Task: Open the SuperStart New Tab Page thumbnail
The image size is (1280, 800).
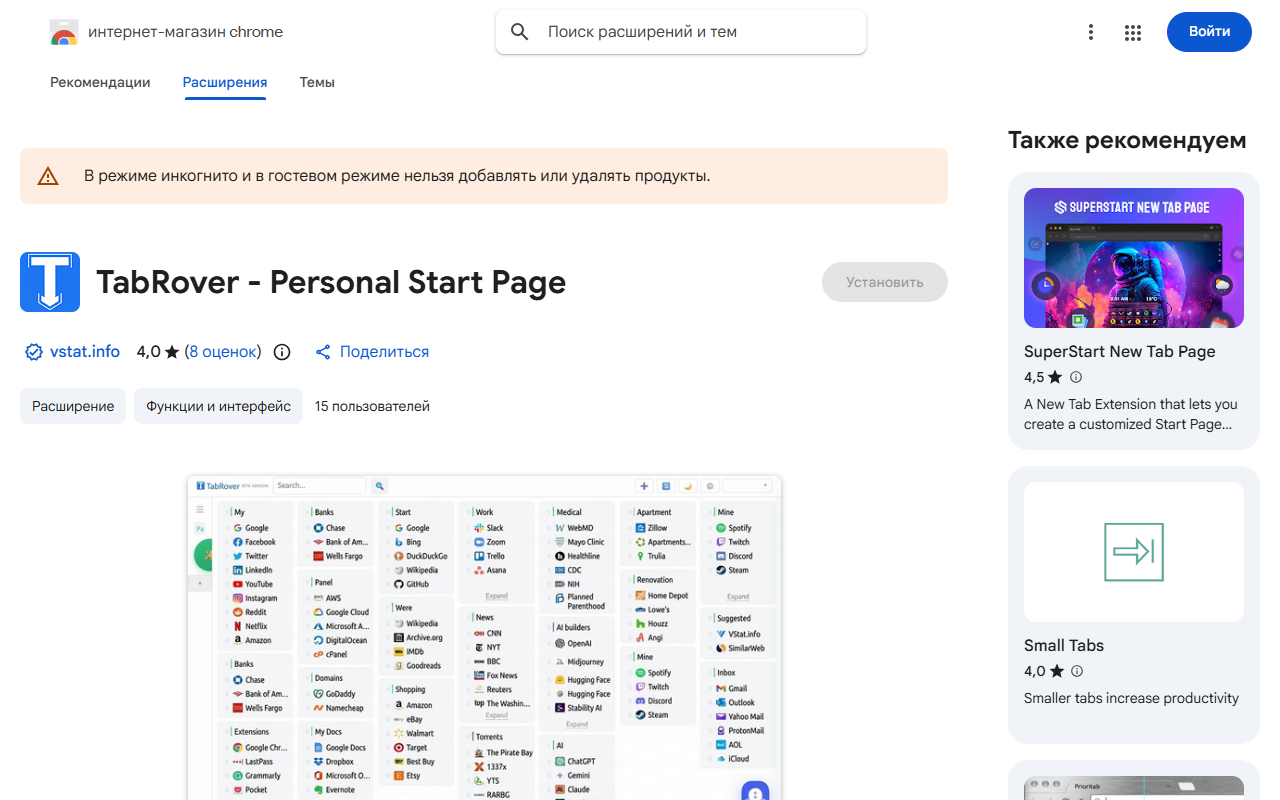Action: click(x=1134, y=258)
